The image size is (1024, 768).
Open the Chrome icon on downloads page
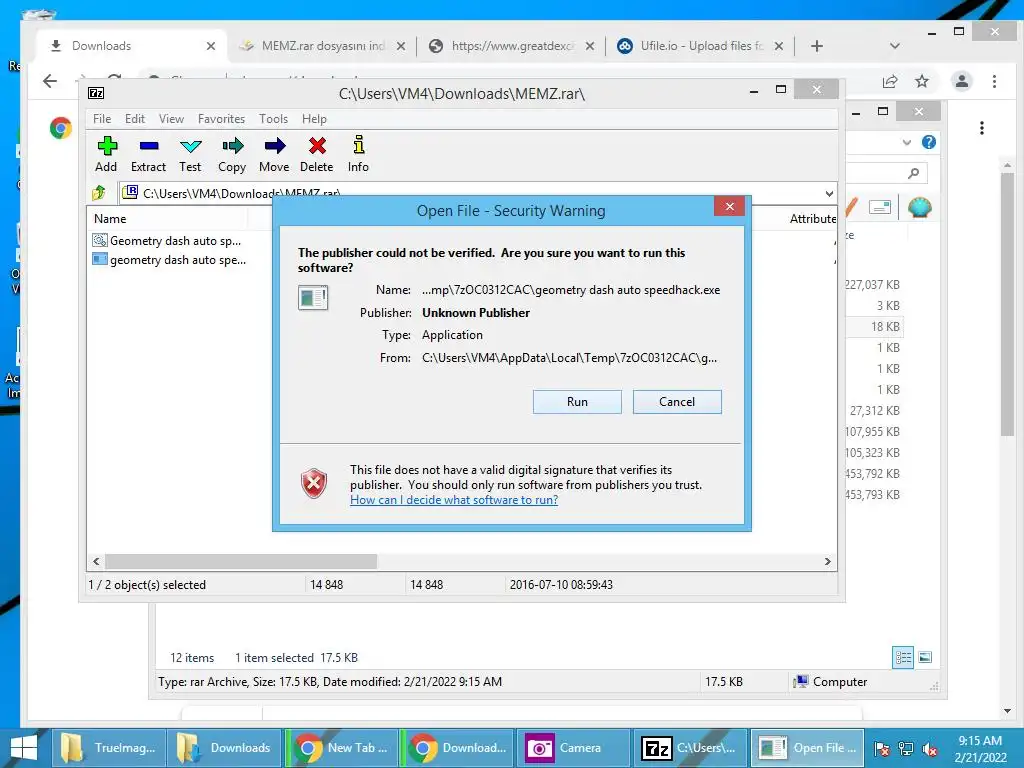[60, 128]
